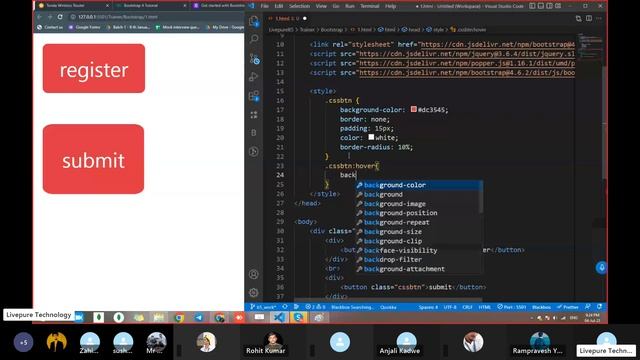
Task: Click the notifications bell in the status bar
Action: [x=599, y=307]
